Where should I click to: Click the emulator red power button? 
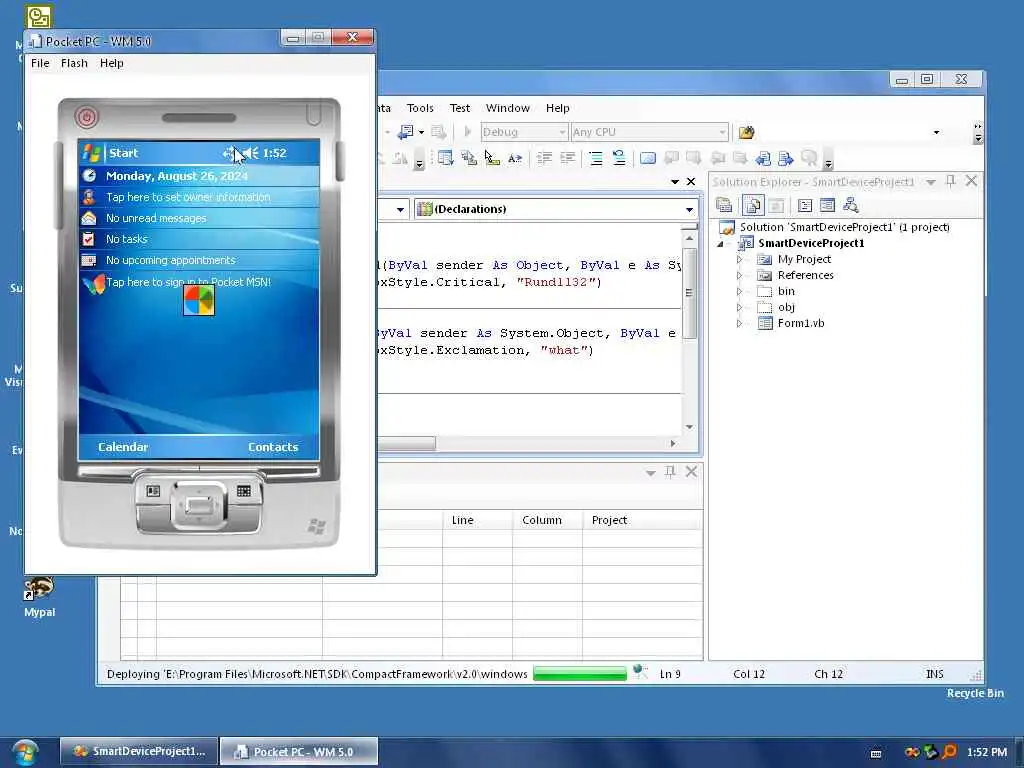pos(86,117)
